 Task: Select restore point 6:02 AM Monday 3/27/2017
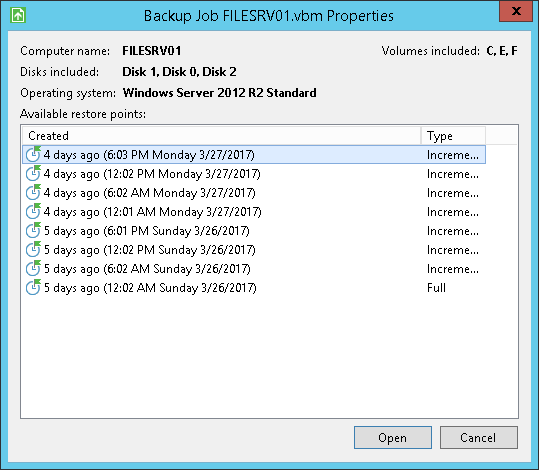254,193
